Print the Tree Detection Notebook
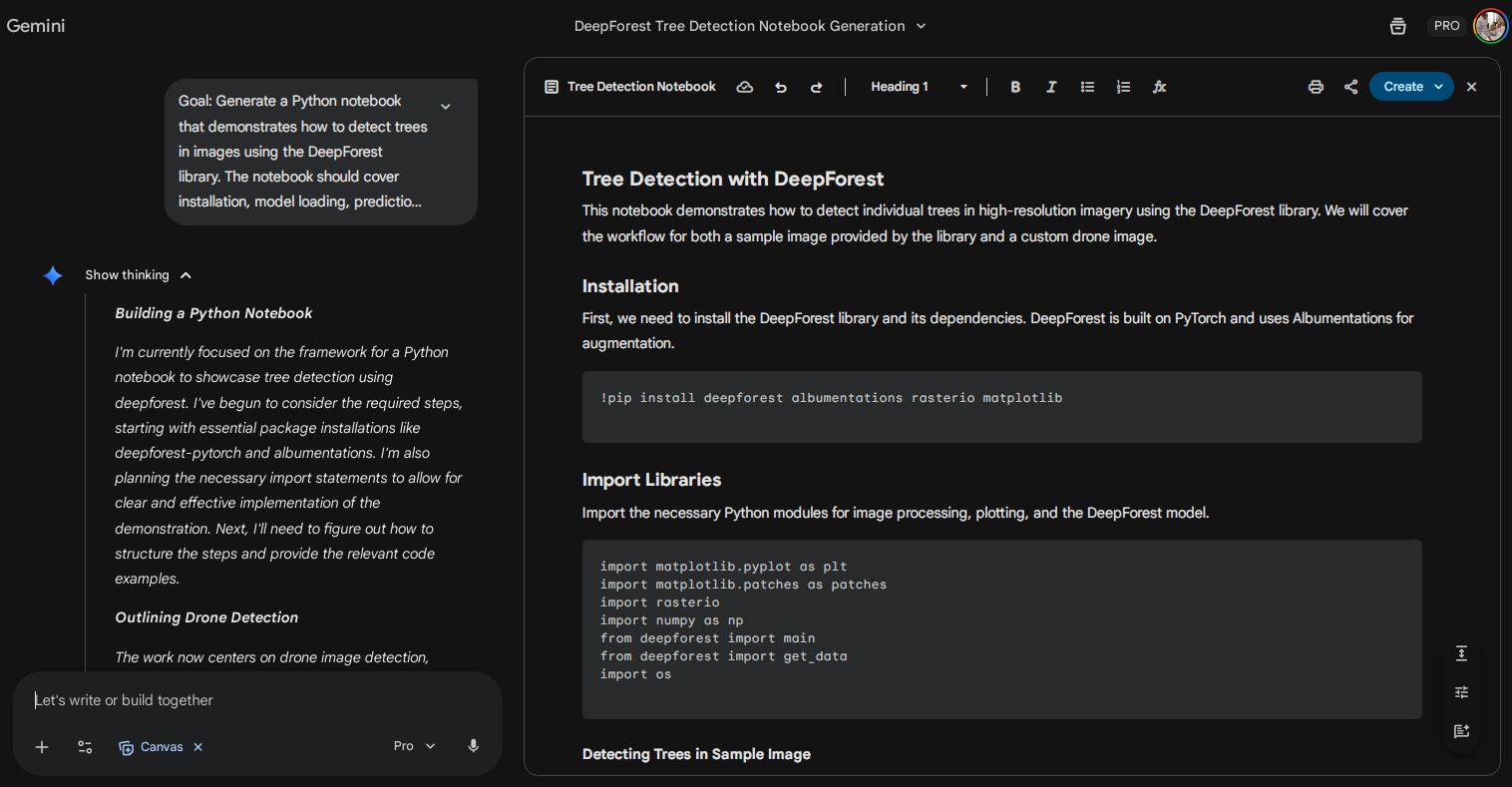Viewport: 1512px width, 787px height. click(1316, 87)
